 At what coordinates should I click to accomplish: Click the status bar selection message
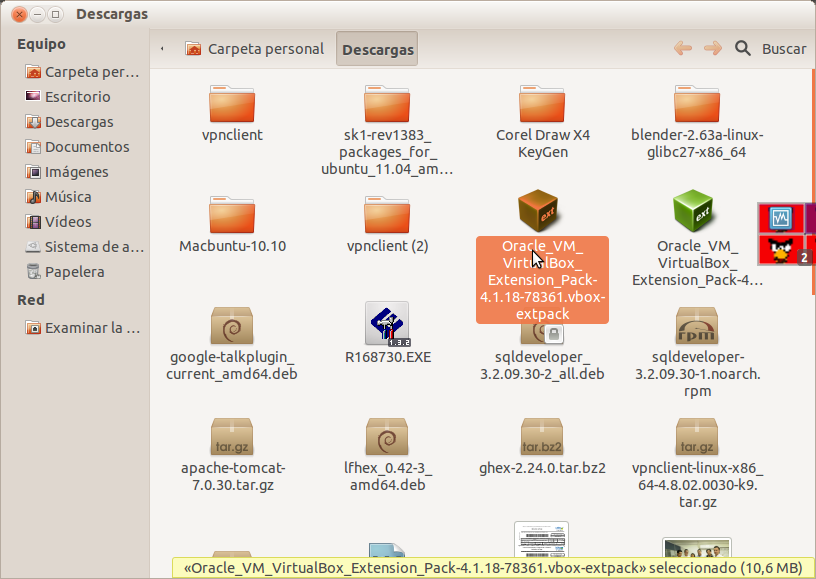point(493,568)
